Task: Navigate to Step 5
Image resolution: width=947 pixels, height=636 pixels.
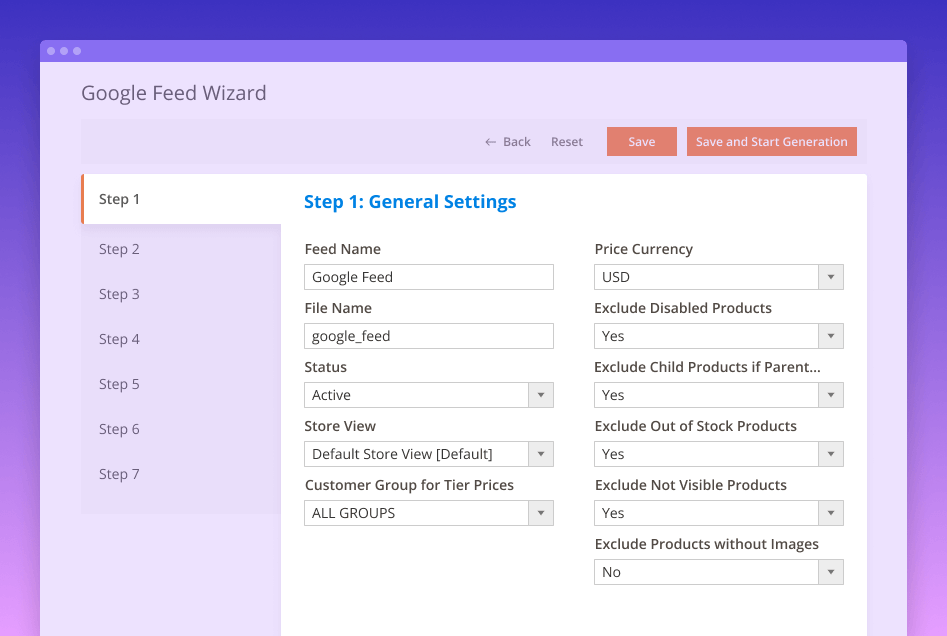Action: point(181,384)
